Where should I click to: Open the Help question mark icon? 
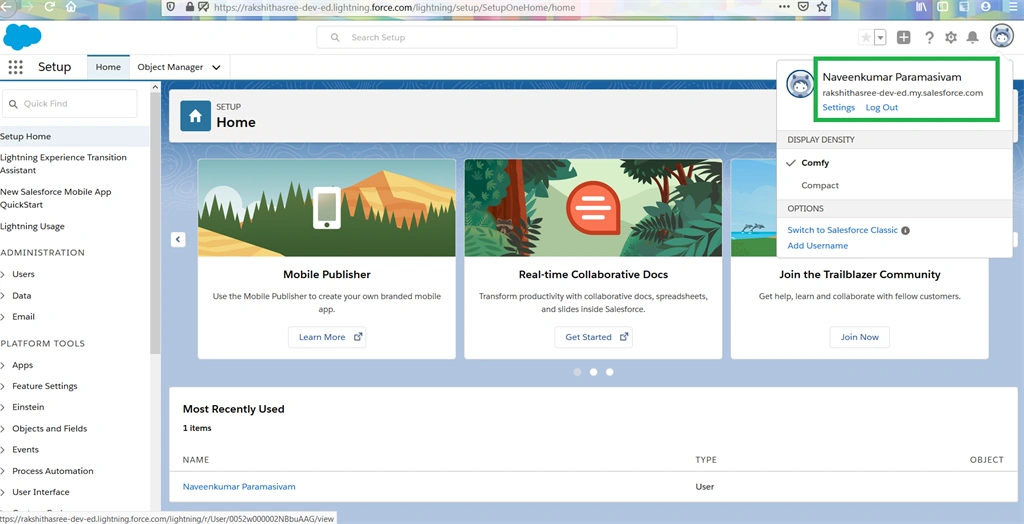pyautogui.click(x=929, y=37)
